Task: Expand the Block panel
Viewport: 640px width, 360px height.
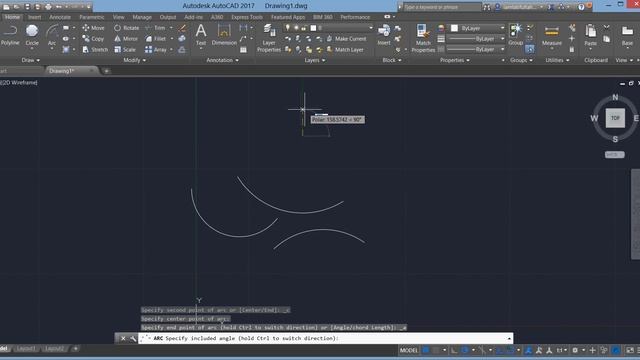Action: click(391, 60)
